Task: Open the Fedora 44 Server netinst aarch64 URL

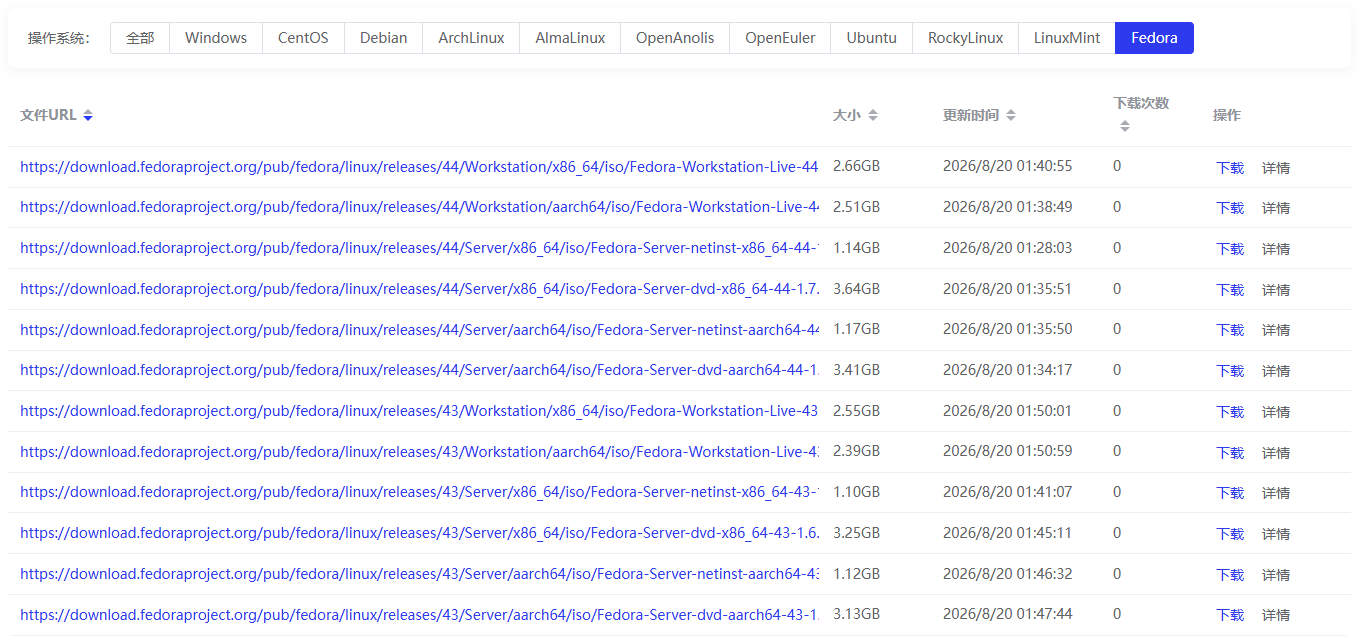Action: [419, 329]
